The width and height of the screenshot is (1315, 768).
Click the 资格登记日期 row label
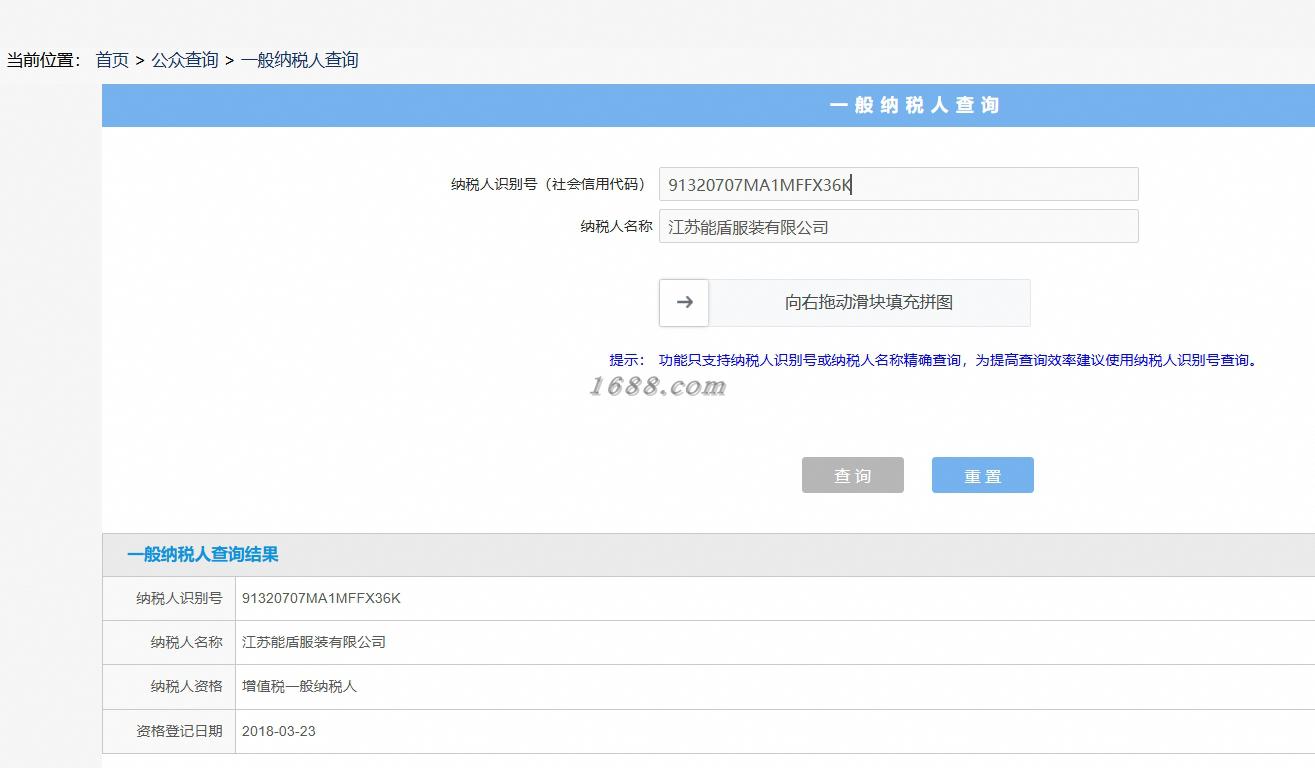[x=179, y=731]
